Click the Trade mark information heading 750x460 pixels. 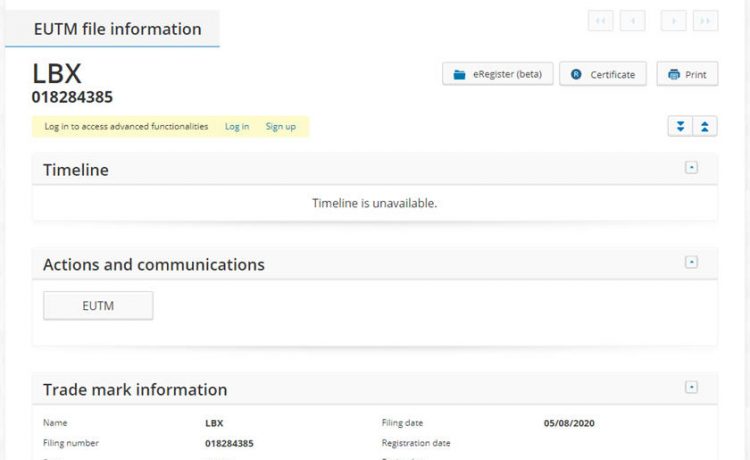[135, 390]
